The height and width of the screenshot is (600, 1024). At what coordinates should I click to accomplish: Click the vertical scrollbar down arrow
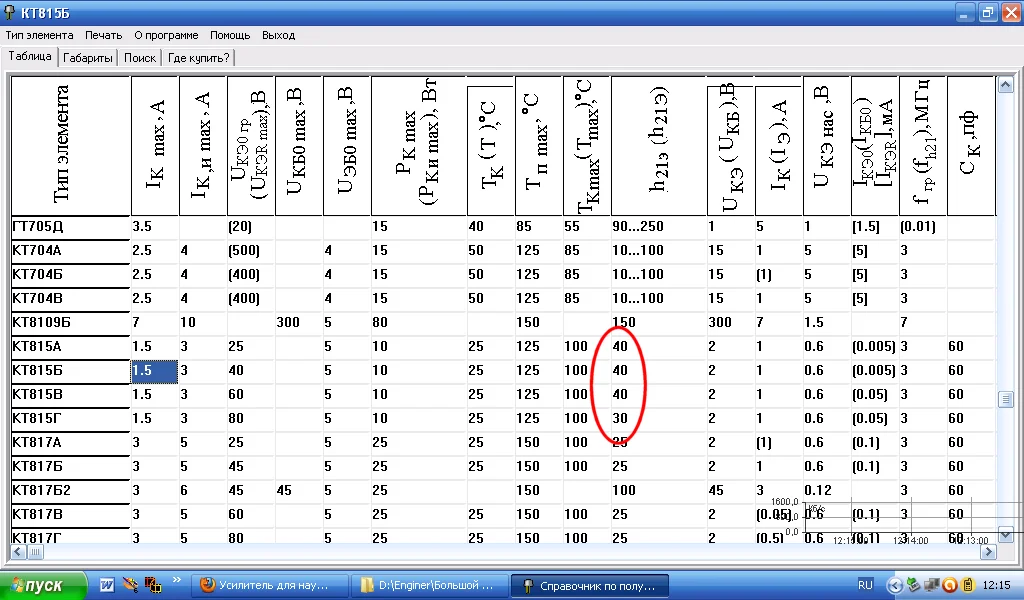1006,535
